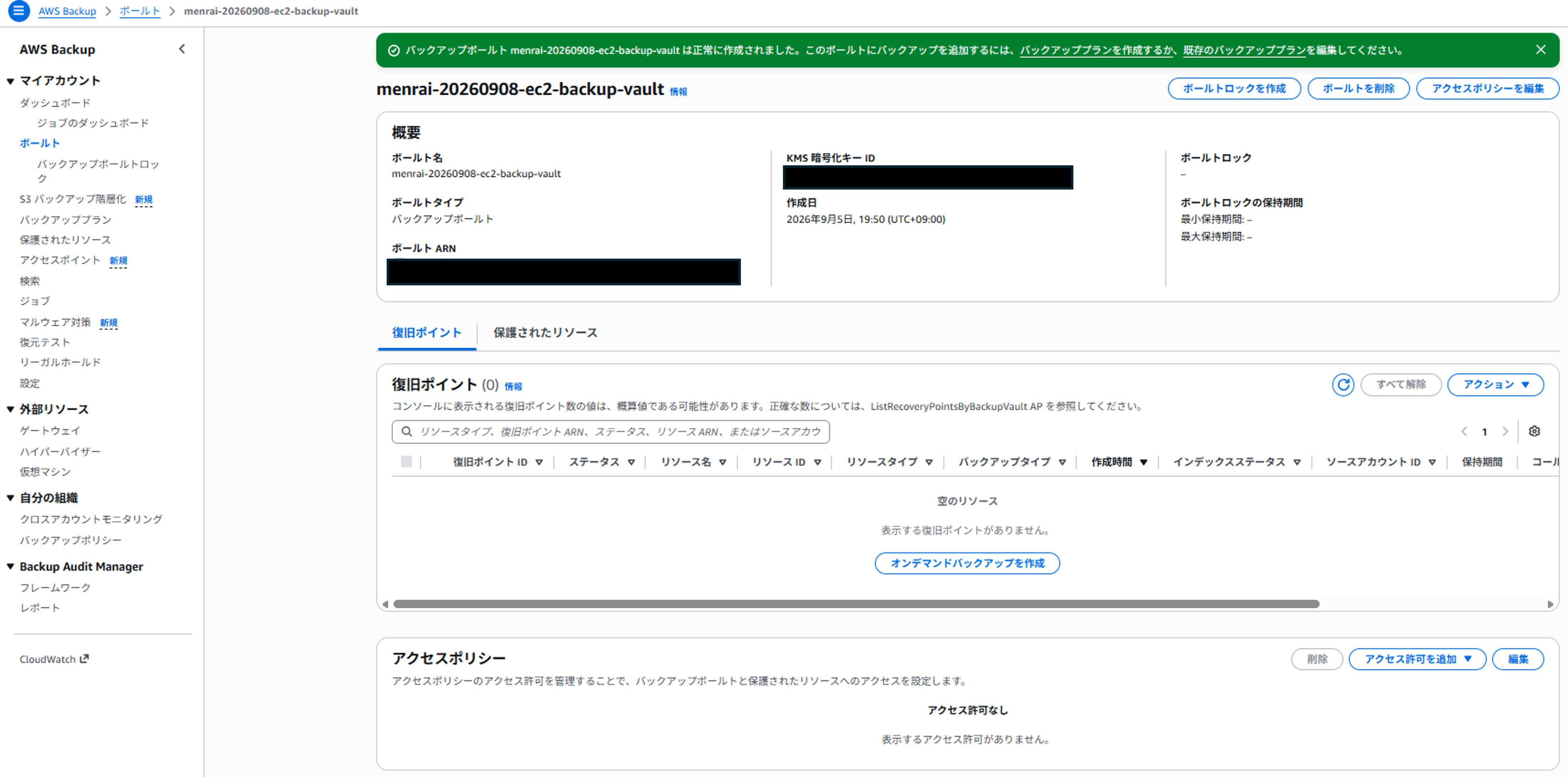This screenshot has width=1568, height=777.
Task: Click the recovery points horizontal scrollbar
Action: (x=856, y=604)
